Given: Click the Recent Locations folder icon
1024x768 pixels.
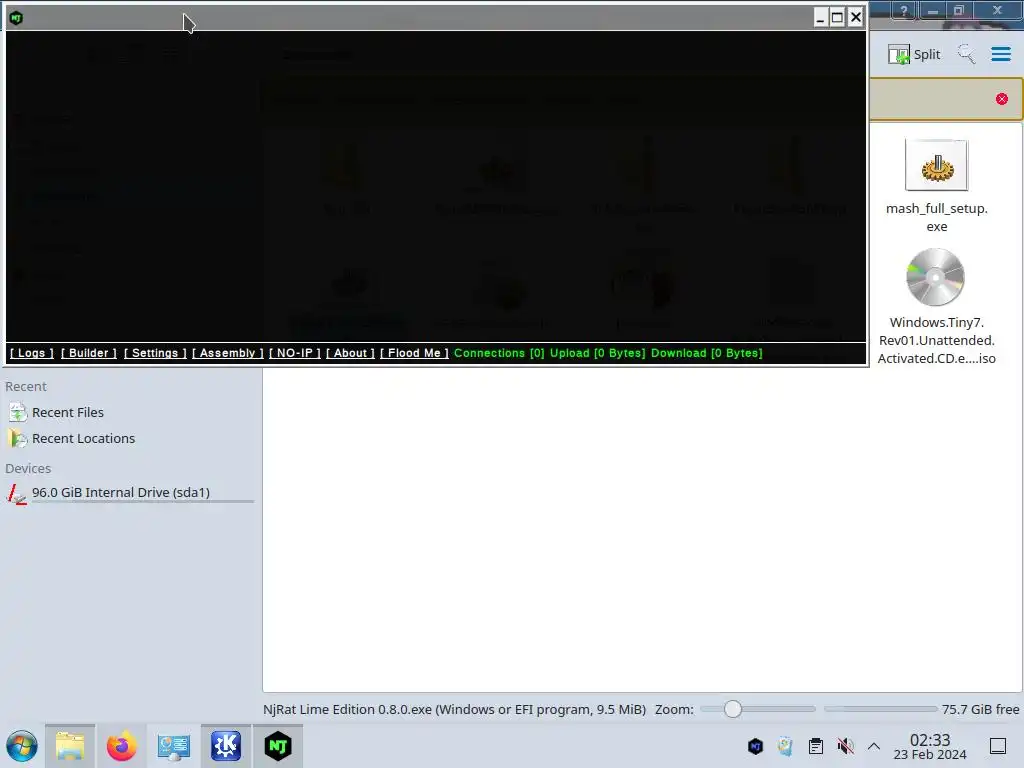Looking at the screenshot, I should [18, 438].
